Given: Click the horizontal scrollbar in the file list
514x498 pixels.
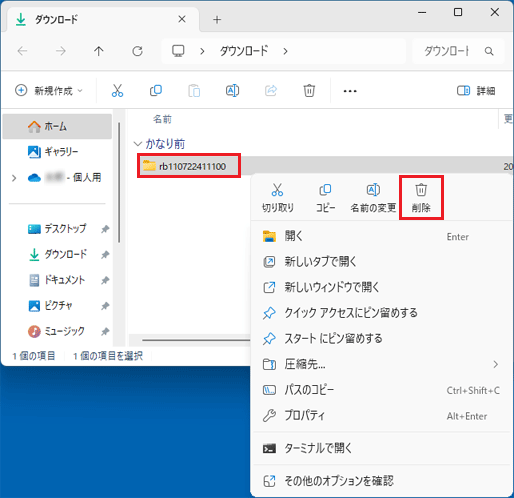Looking at the screenshot, I should [x=196, y=340].
